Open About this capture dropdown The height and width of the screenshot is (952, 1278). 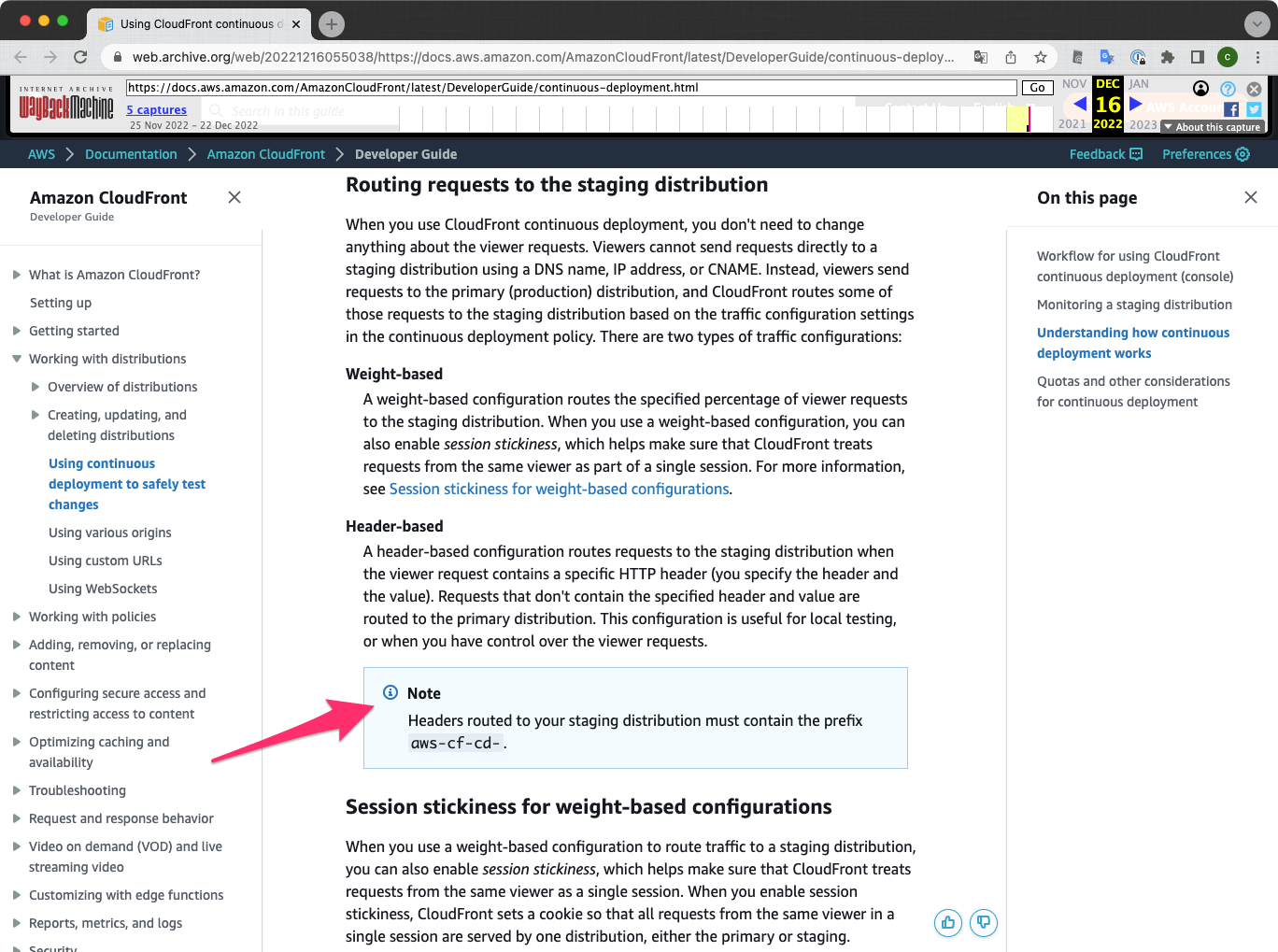pyautogui.click(x=1212, y=127)
